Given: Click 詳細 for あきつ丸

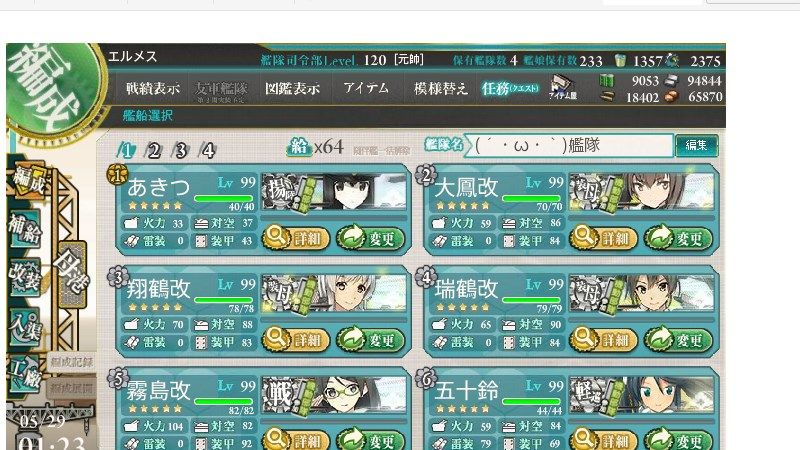Looking at the screenshot, I should coord(296,238).
